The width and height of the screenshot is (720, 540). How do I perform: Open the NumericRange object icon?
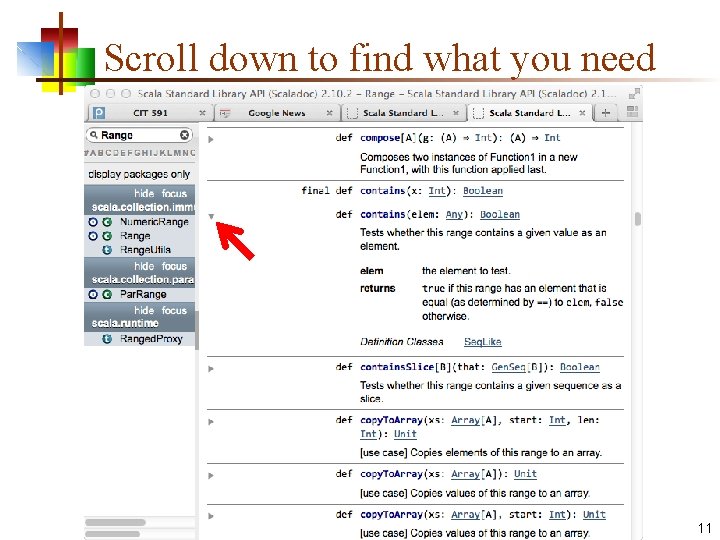(x=93, y=222)
